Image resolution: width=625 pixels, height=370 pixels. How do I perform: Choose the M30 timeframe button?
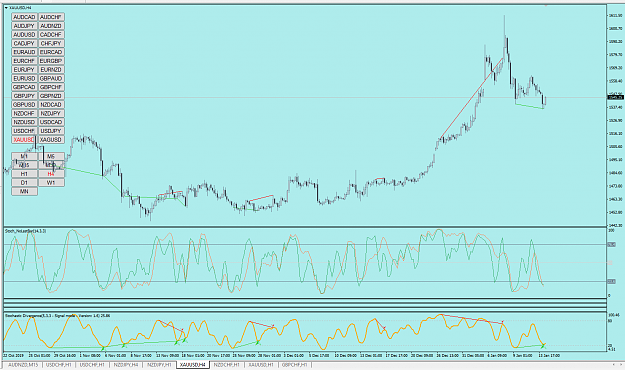[x=51, y=165]
